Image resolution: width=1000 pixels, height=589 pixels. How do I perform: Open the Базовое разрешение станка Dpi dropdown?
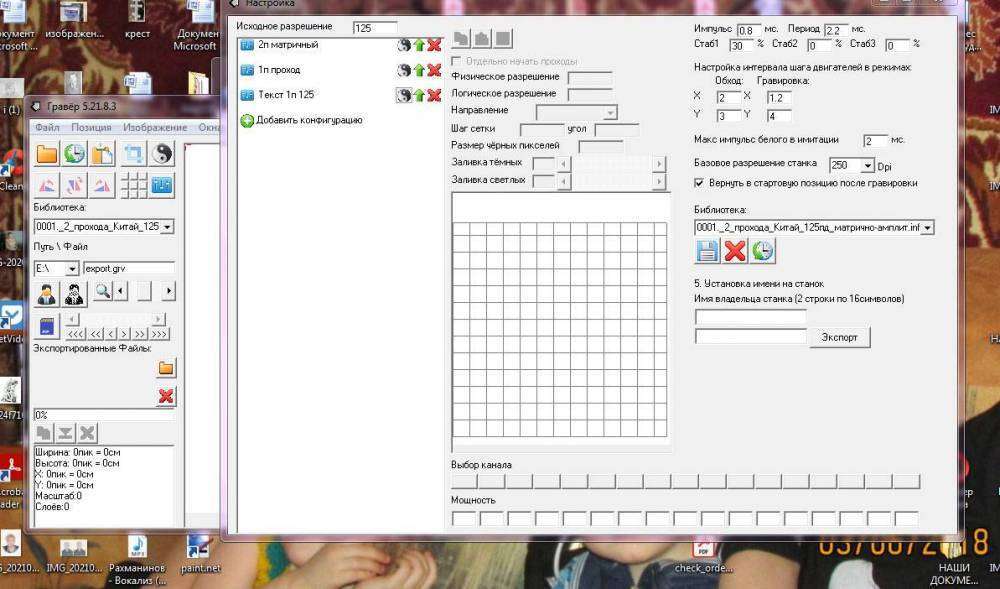point(867,165)
